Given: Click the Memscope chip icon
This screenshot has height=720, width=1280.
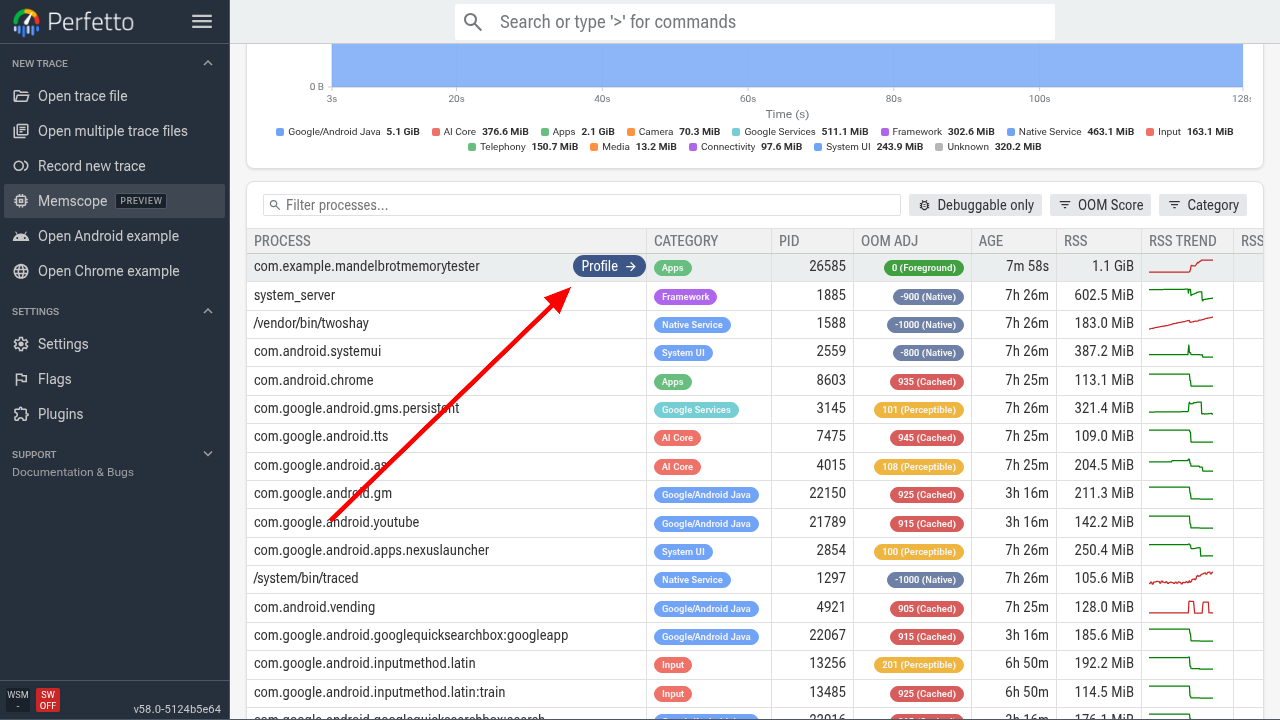Looking at the screenshot, I should tap(20, 201).
